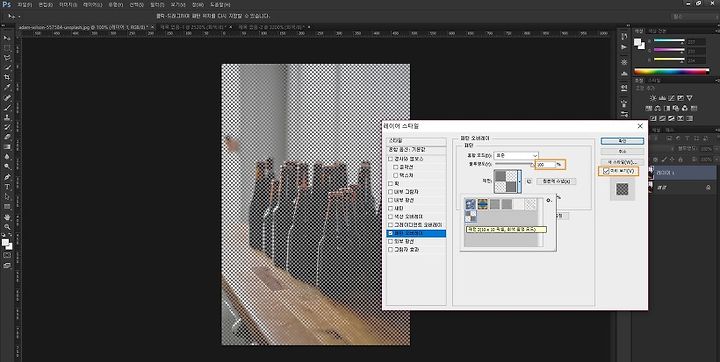The height and width of the screenshot is (362, 720).
Task: Add a Curves adjustment
Action: 671,98
